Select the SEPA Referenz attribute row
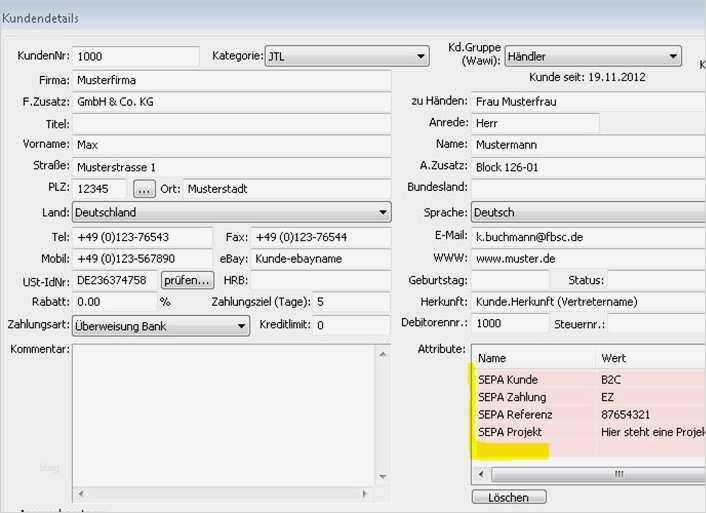Viewport: 706px width, 513px height. tap(589, 415)
